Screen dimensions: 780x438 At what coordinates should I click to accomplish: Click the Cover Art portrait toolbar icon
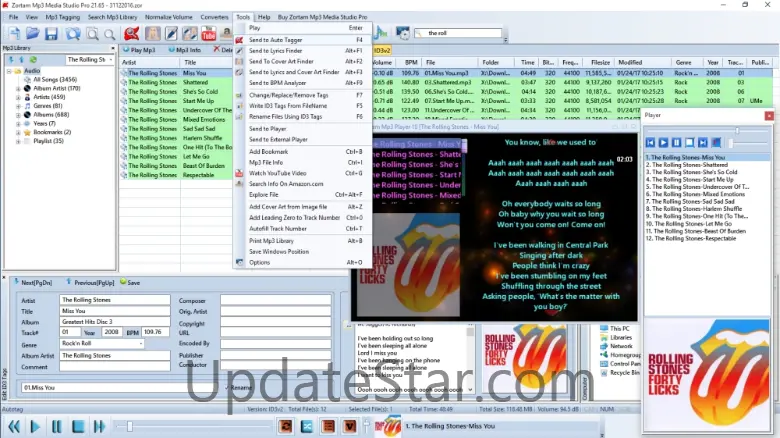click(x=153, y=33)
